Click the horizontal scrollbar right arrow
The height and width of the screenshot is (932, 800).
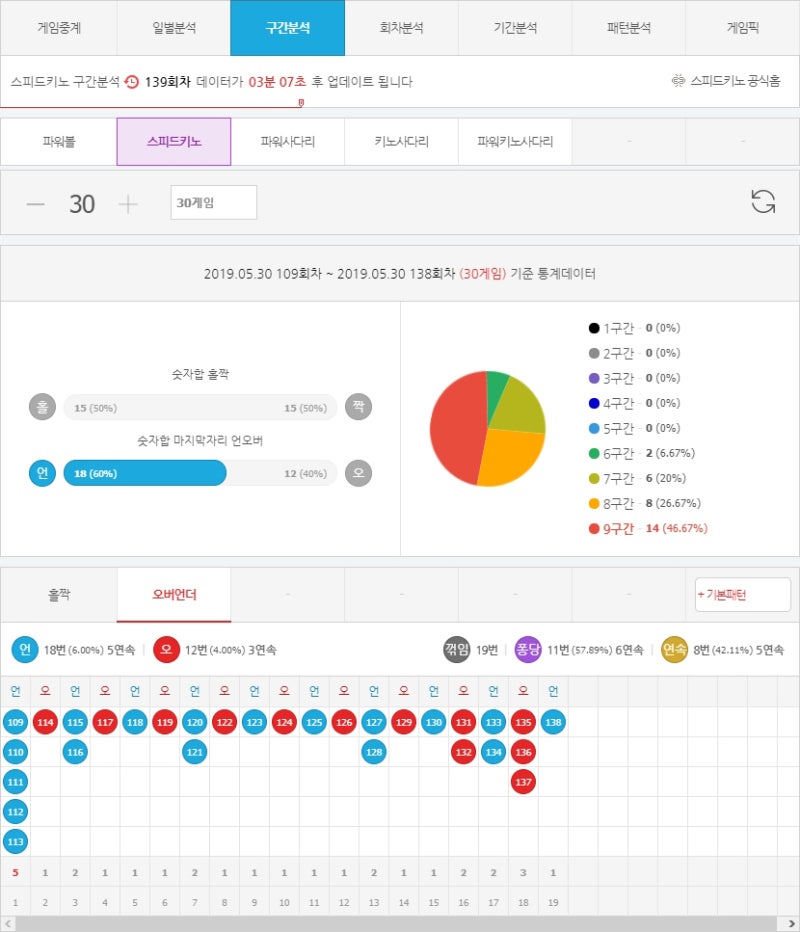point(792,924)
